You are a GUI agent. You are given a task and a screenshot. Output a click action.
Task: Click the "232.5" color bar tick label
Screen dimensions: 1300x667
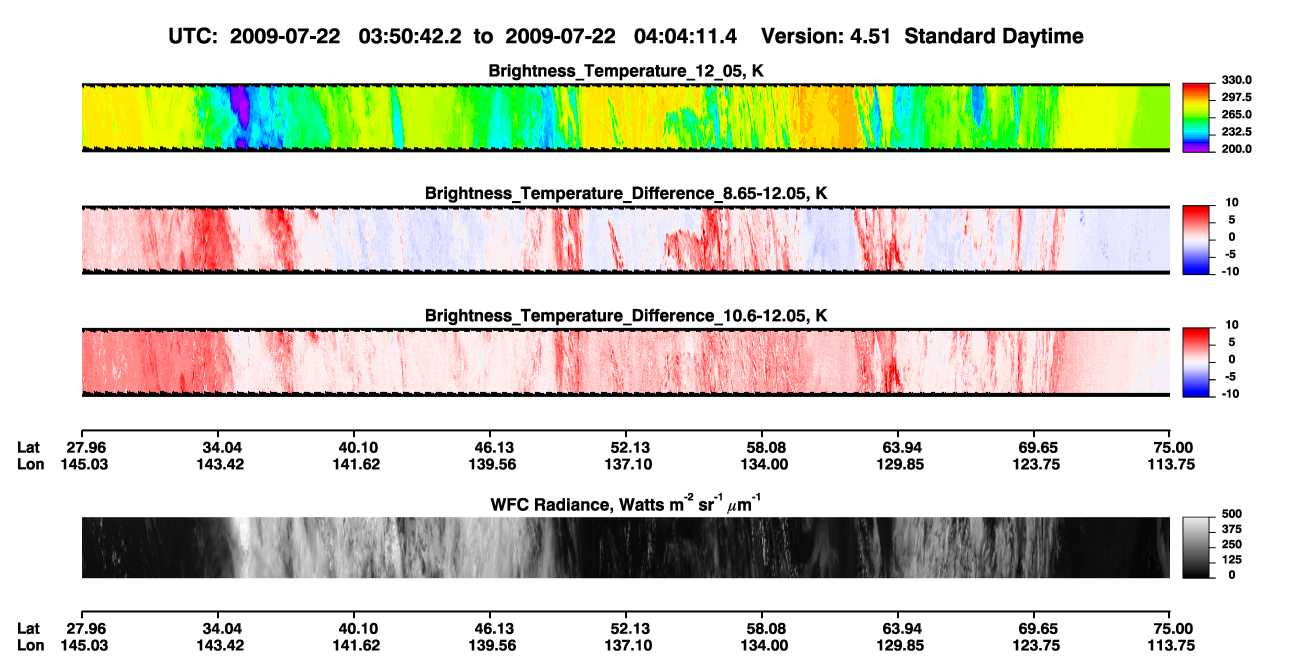(x=1237, y=132)
